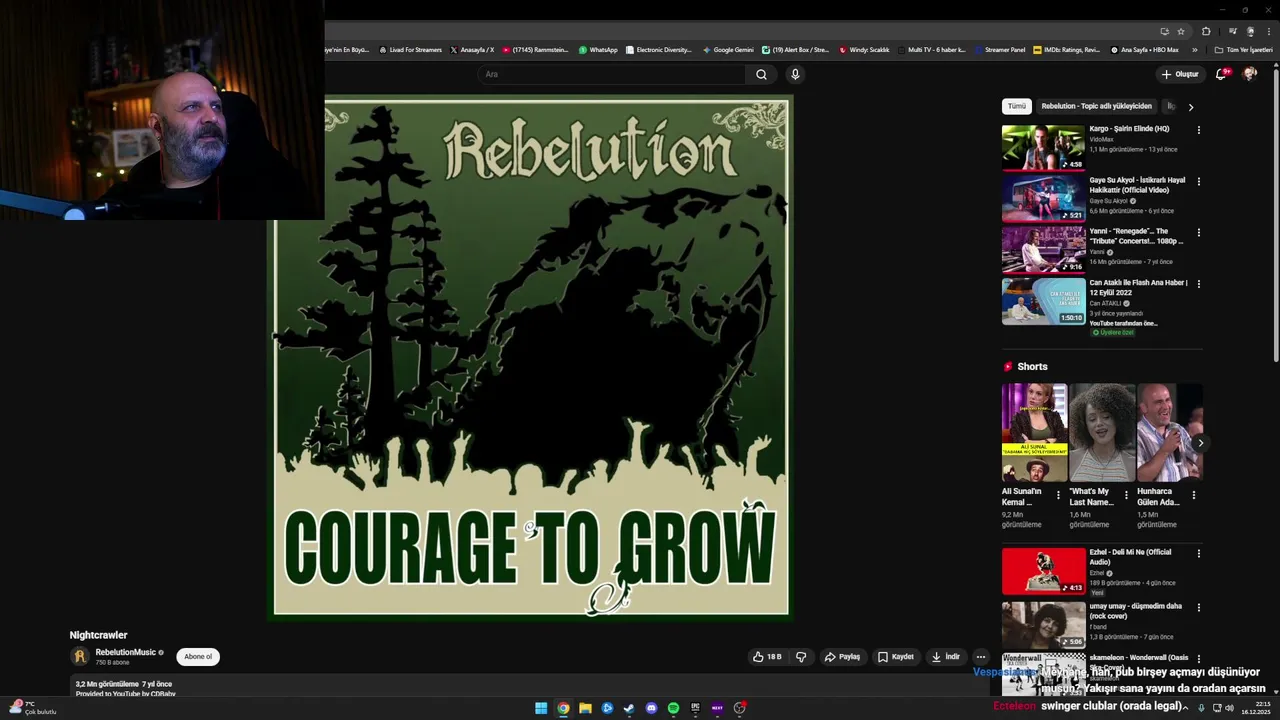Screen dimensions: 1280x720
Task: Open options for the Ali Sunal short
Action: [1058, 494]
